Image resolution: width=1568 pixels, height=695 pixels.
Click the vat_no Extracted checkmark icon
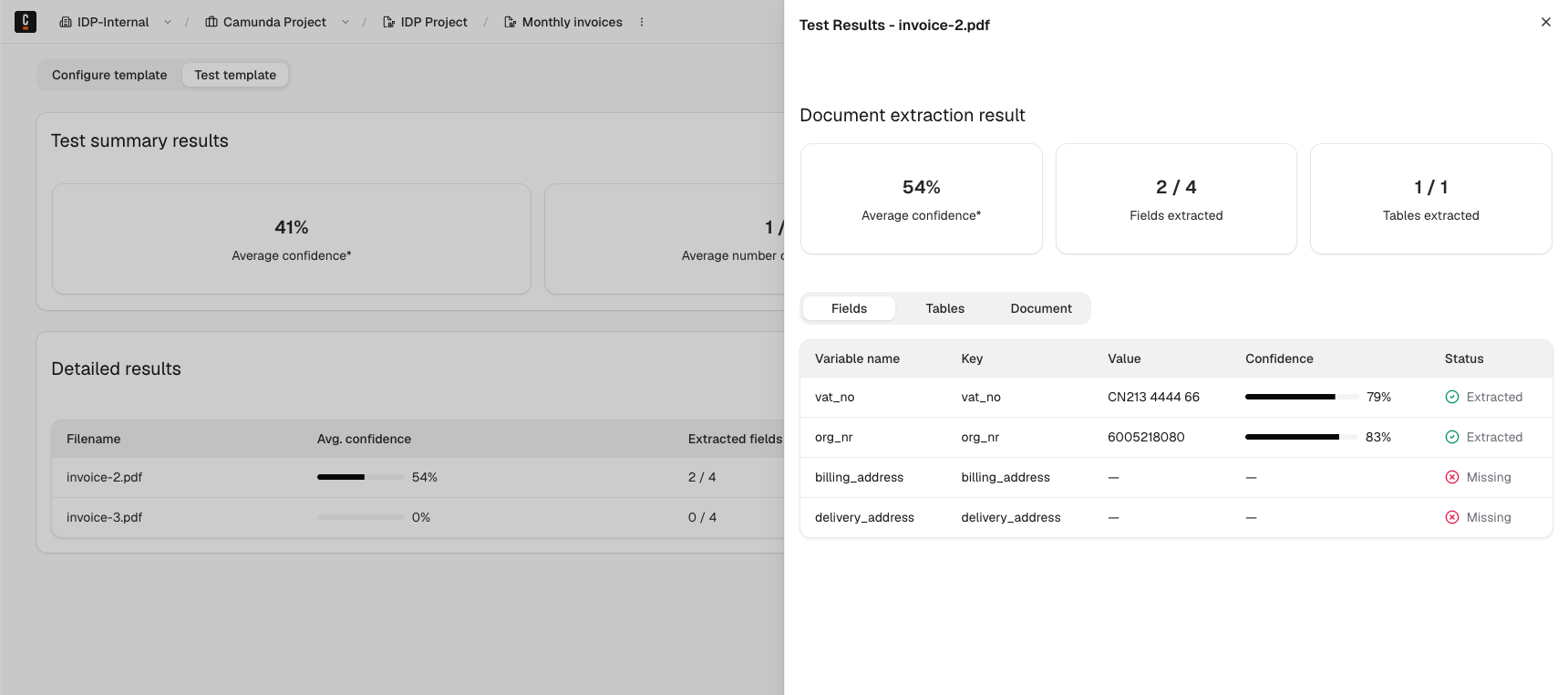click(1452, 397)
